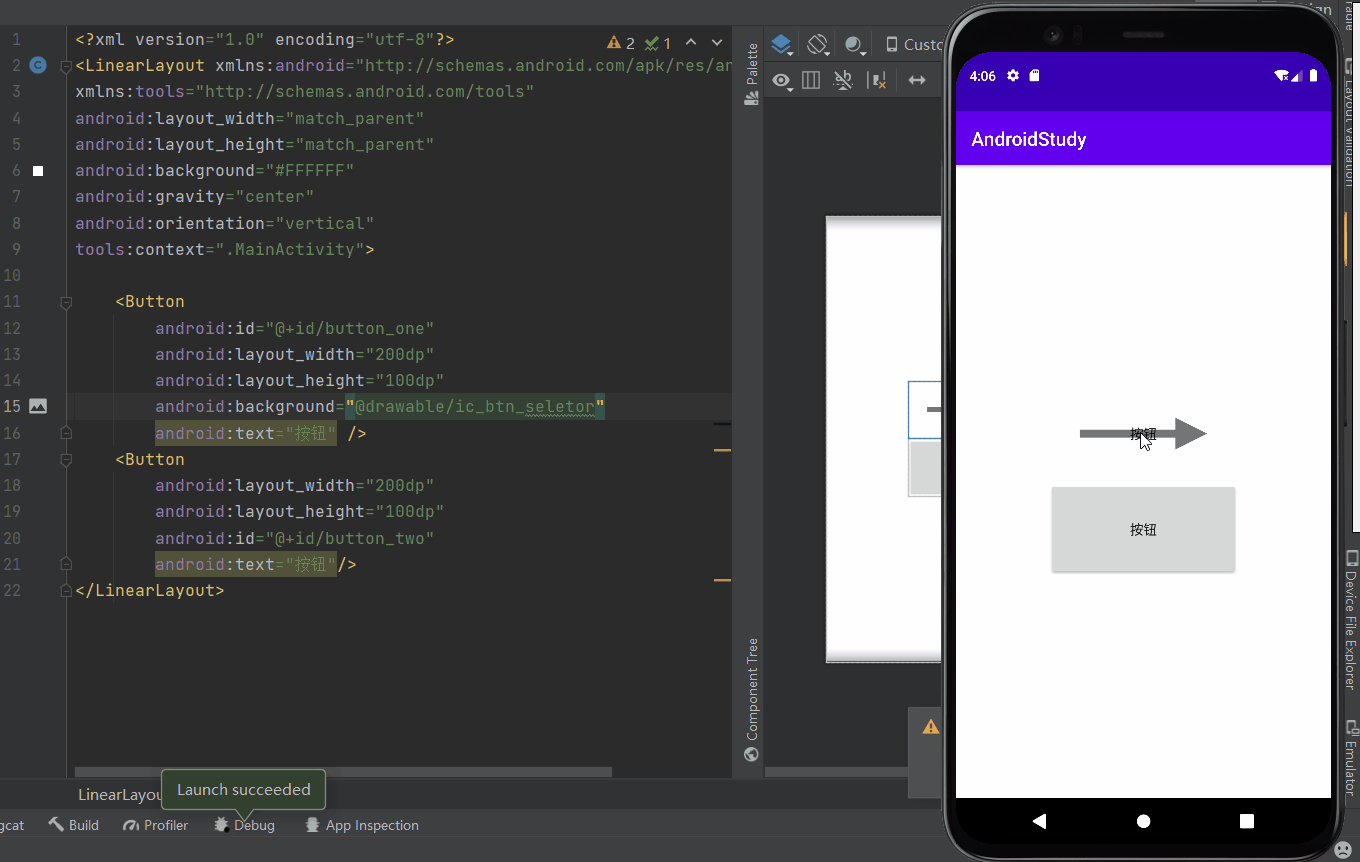This screenshot has height=862, width=1360.
Task: Open the Emulator side tab
Action: click(1351, 757)
